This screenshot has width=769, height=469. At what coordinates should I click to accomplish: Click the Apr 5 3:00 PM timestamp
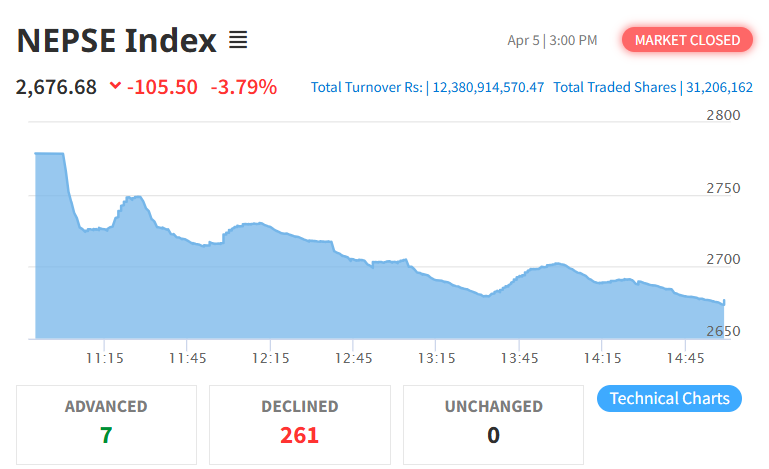coord(552,40)
